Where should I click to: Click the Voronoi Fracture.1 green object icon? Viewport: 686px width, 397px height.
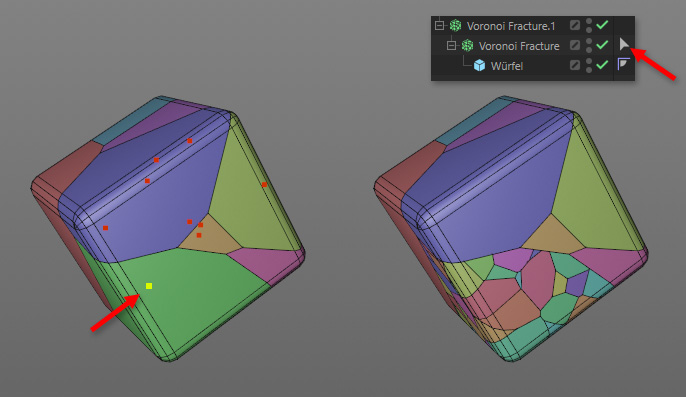tap(455, 25)
